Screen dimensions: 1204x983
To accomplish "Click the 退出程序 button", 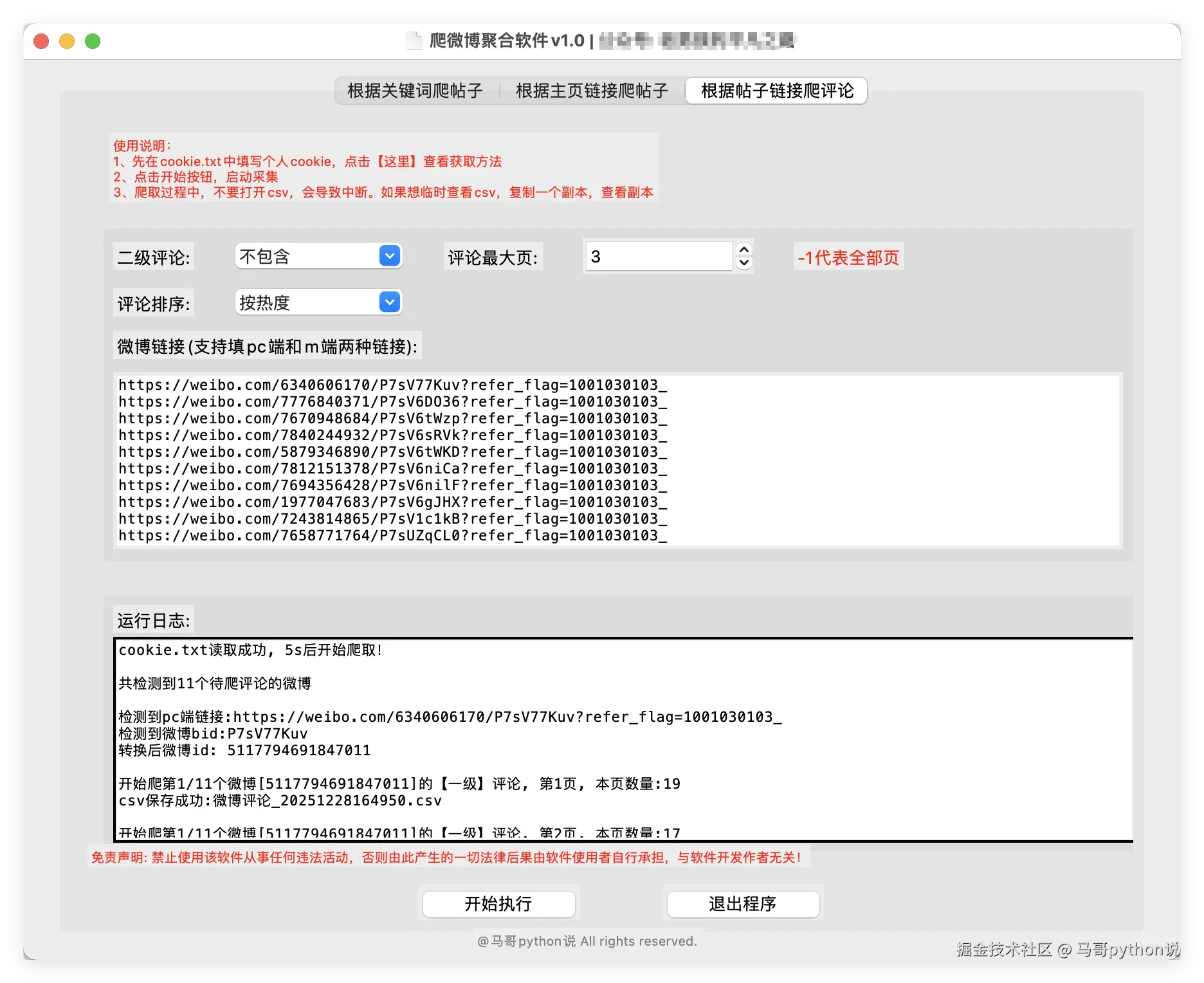I will [743, 904].
